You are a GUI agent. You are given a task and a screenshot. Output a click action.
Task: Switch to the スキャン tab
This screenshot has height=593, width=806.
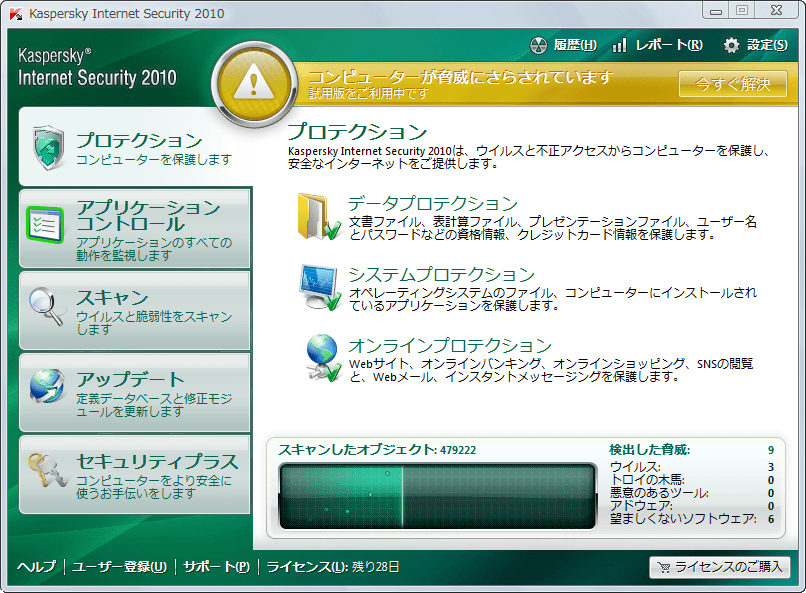coord(135,311)
